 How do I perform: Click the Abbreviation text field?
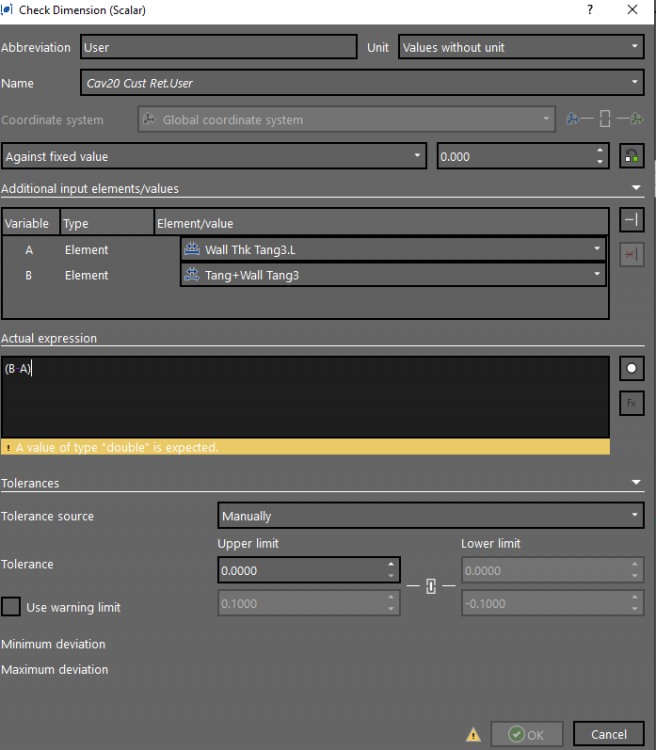tap(218, 47)
